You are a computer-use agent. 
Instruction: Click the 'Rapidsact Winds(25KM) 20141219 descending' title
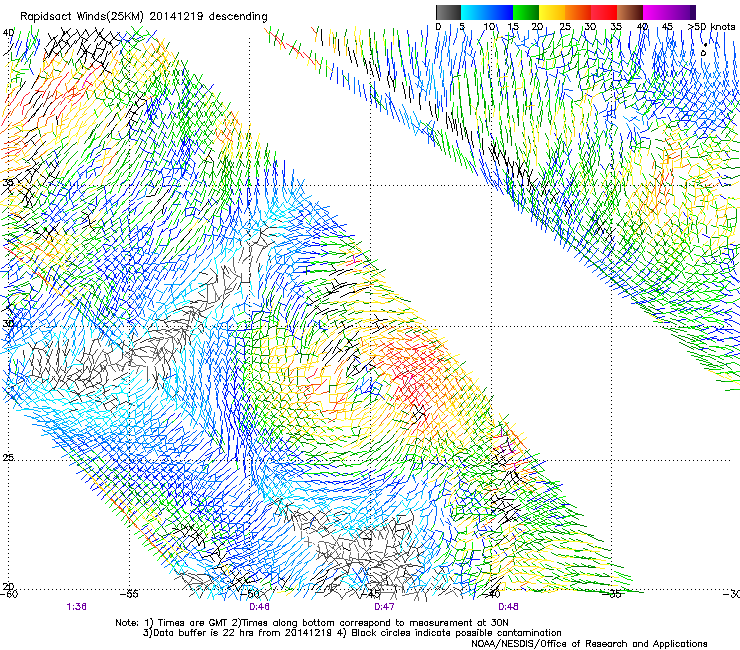tap(143, 17)
